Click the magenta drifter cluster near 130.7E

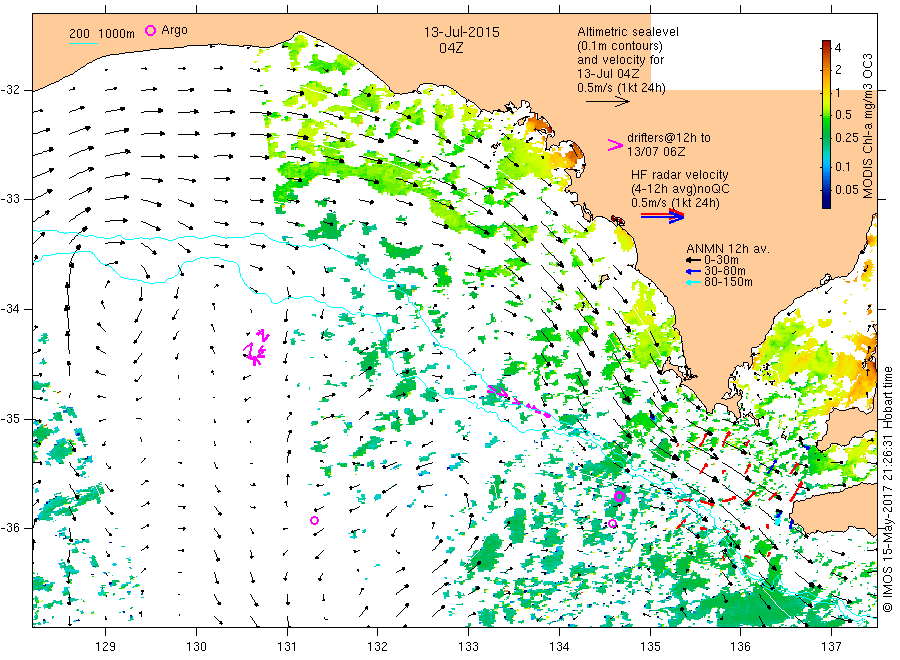(x=255, y=347)
